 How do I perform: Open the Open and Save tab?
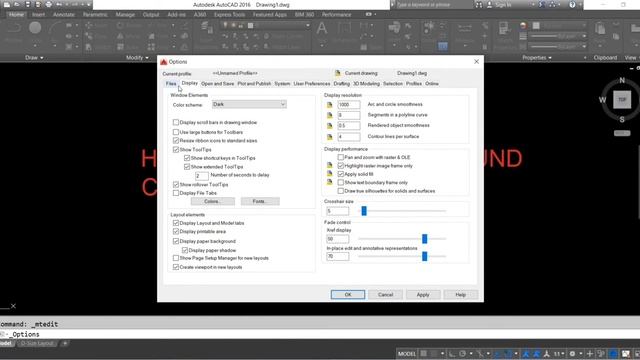coord(218,84)
